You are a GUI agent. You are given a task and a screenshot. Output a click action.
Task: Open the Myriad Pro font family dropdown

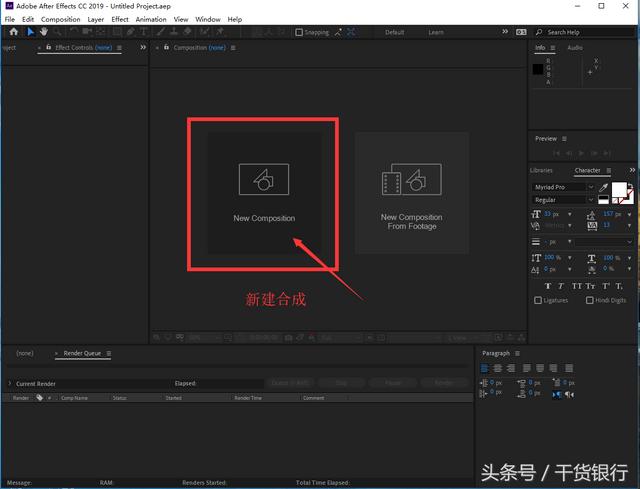coord(591,187)
